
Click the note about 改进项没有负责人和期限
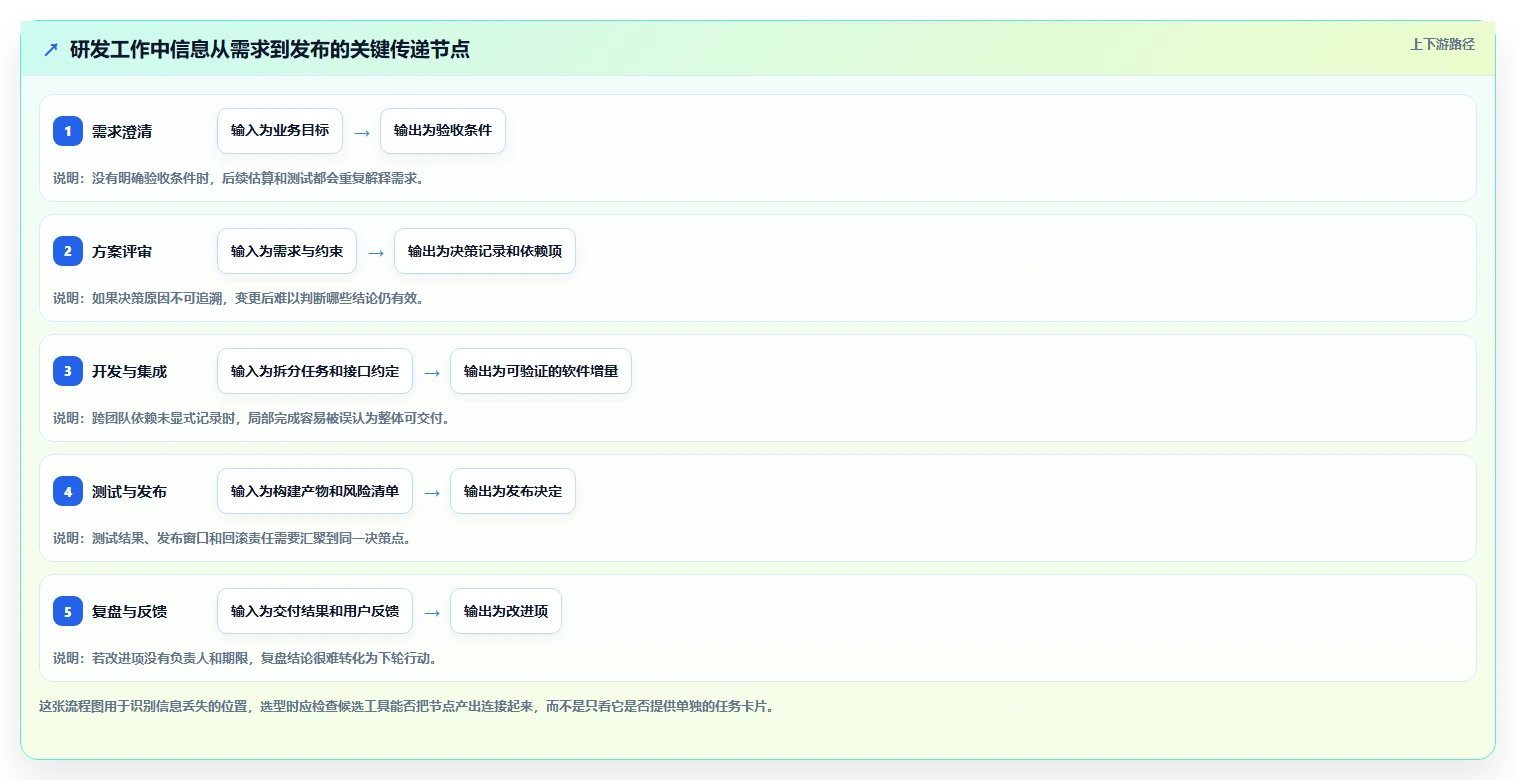245,658
